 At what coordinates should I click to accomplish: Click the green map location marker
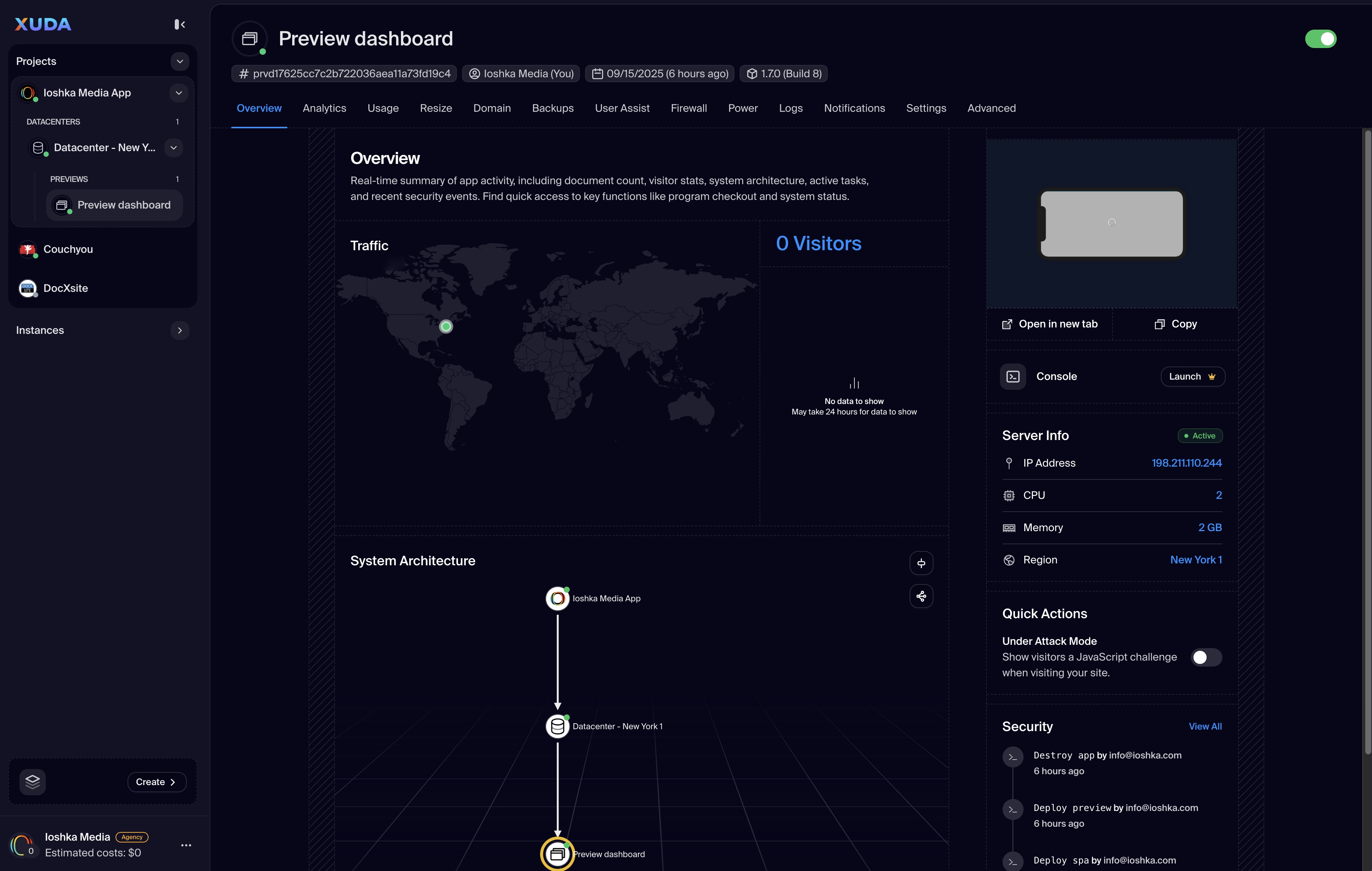pos(446,326)
